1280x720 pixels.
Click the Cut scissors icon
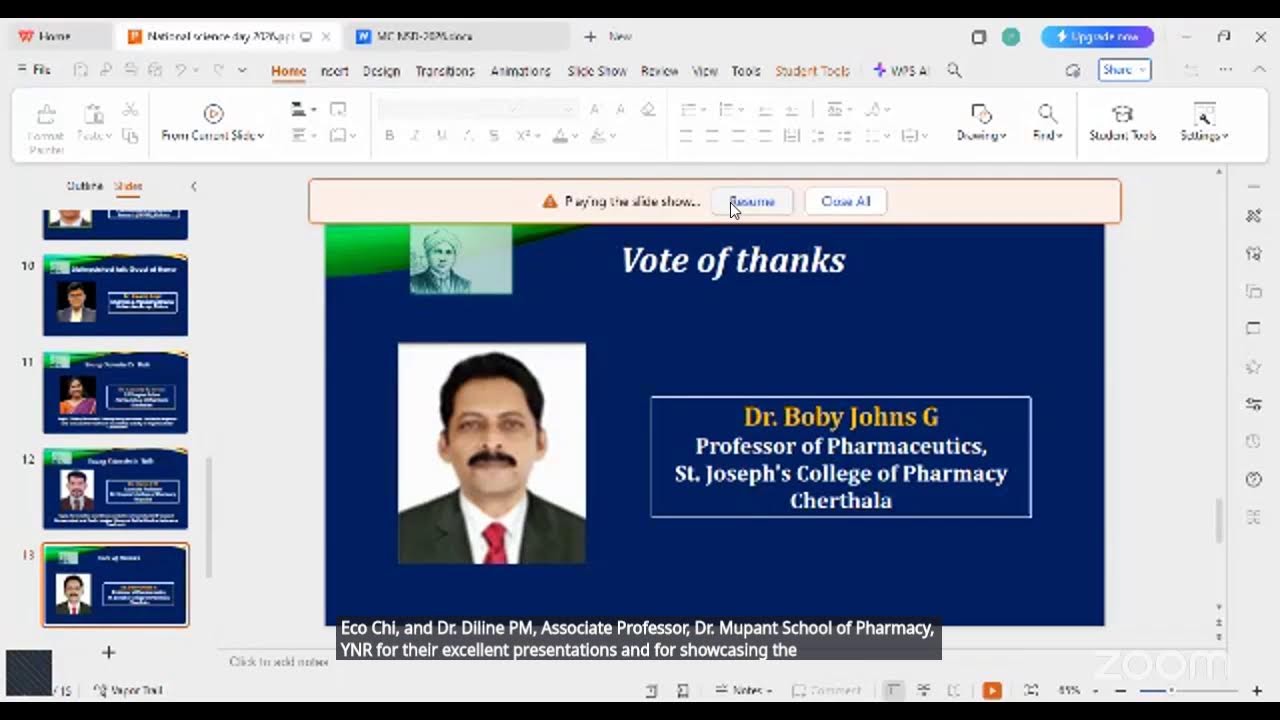point(130,110)
